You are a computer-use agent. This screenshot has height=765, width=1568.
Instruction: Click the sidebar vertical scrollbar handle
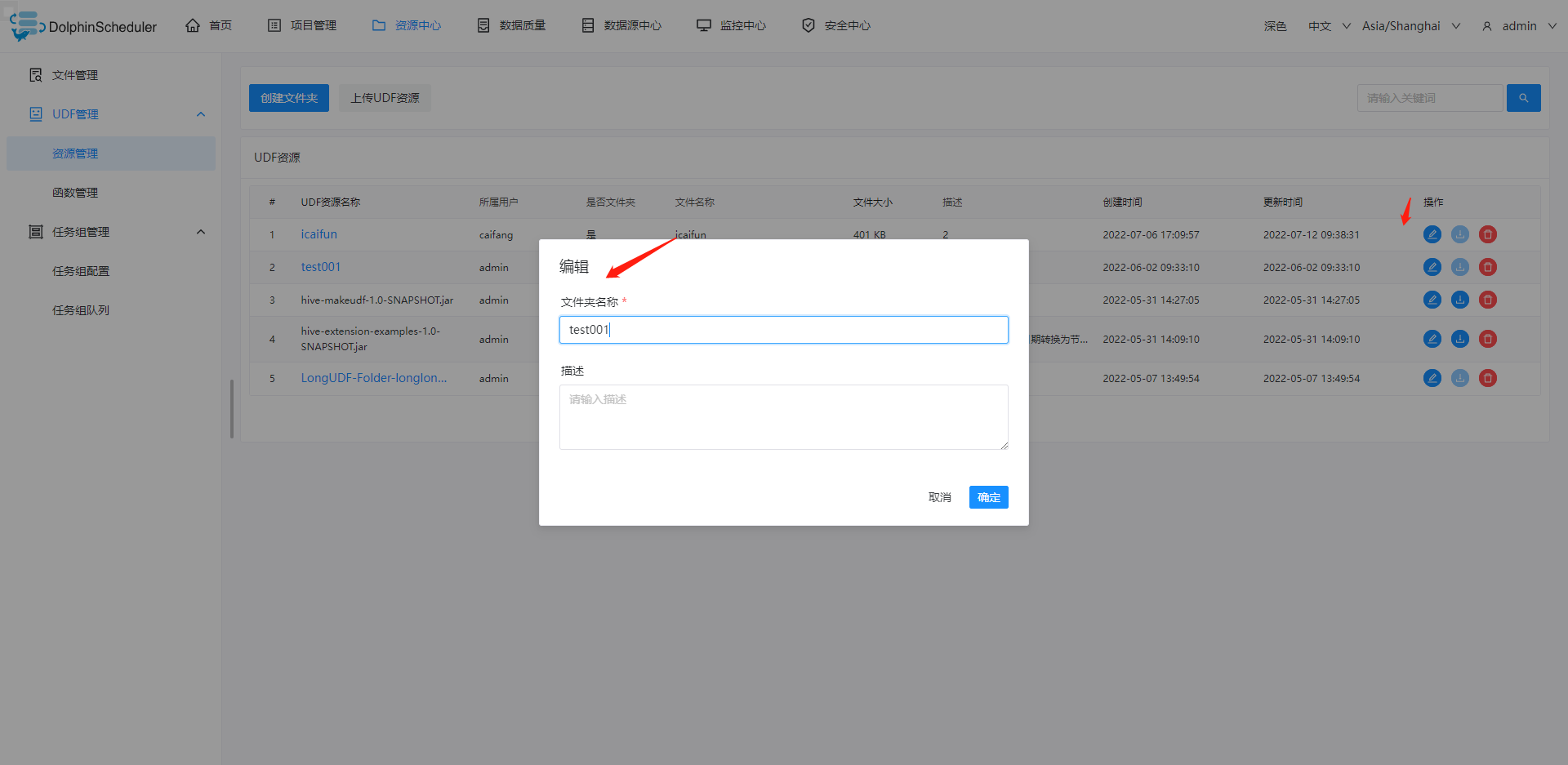232,409
